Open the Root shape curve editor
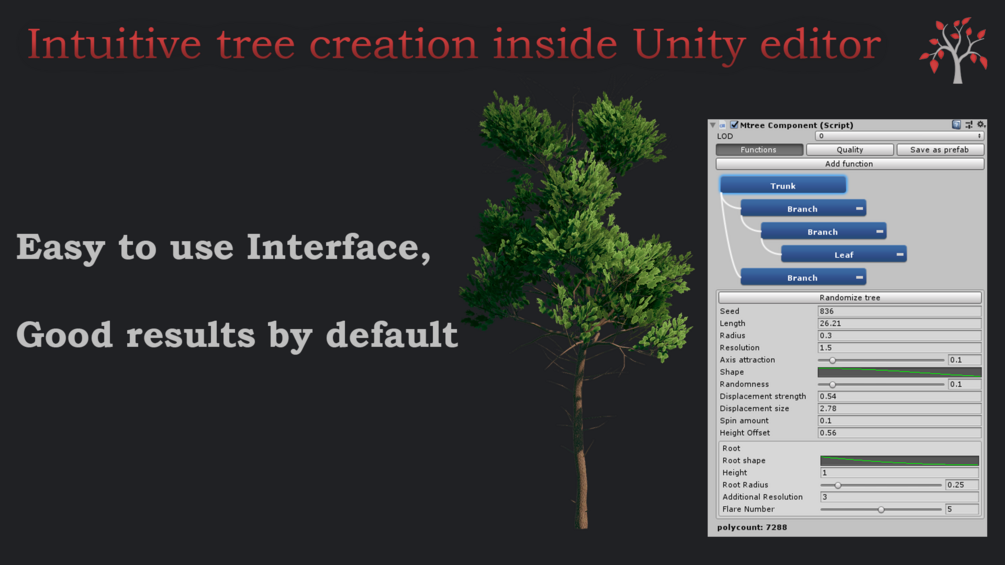The image size is (1005, 565). click(x=899, y=461)
